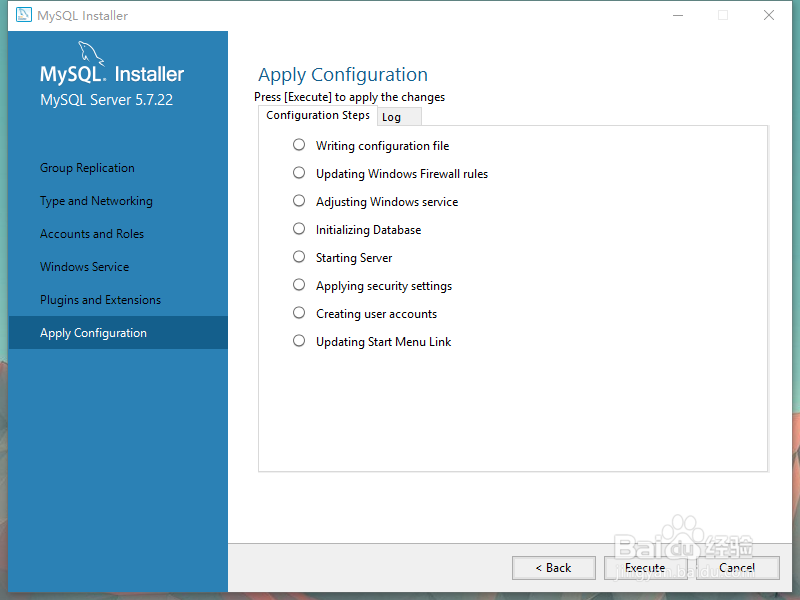Select the Initializing Database step circle

click(299, 229)
